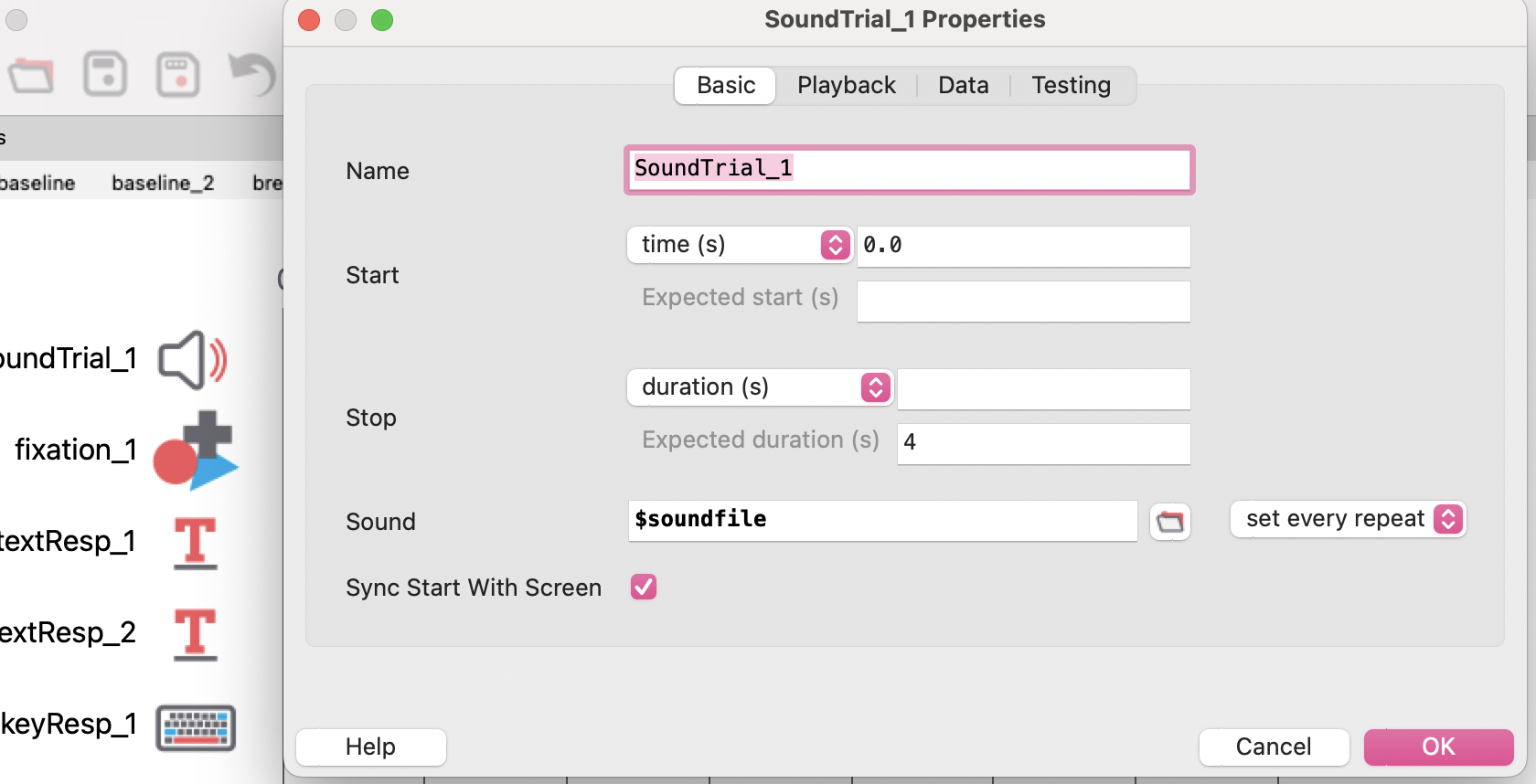The width and height of the screenshot is (1536, 784).
Task: Select the keyResp_1 keyboard component icon
Action: (196, 727)
